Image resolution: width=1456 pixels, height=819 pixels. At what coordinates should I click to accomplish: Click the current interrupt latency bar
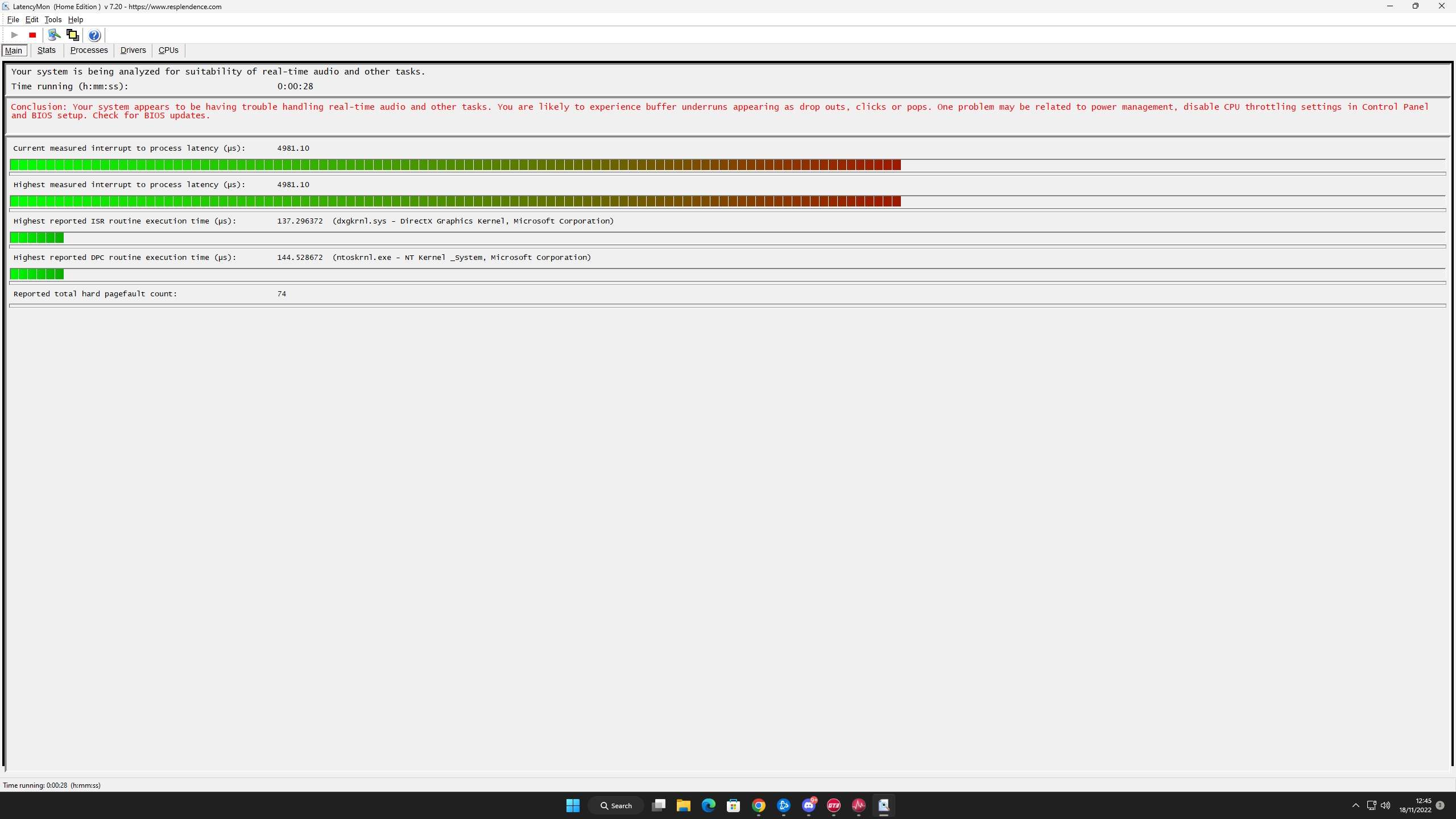tap(727, 166)
